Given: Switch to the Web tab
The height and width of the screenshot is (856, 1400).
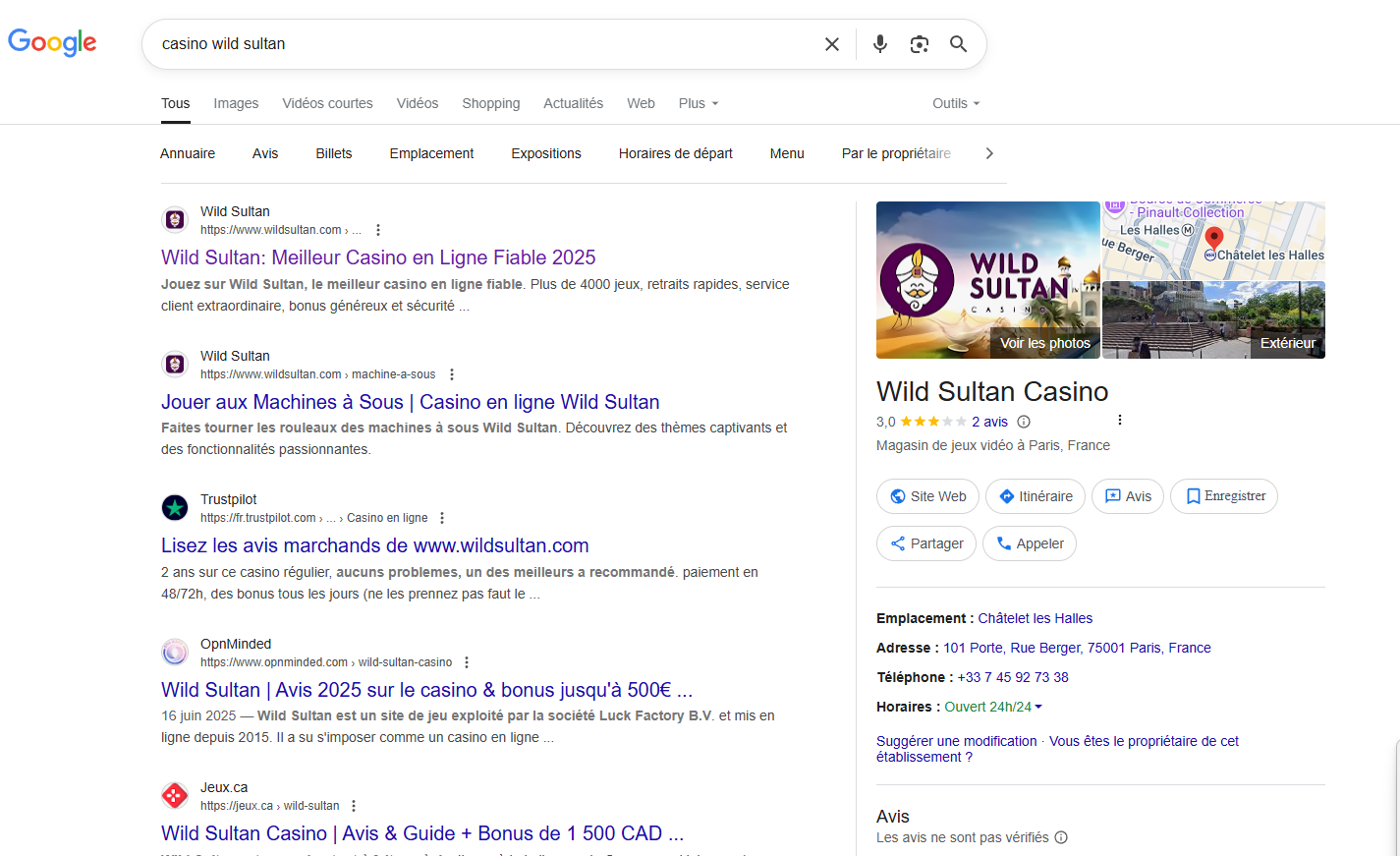Looking at the screenshot, I should pos(641,103).
